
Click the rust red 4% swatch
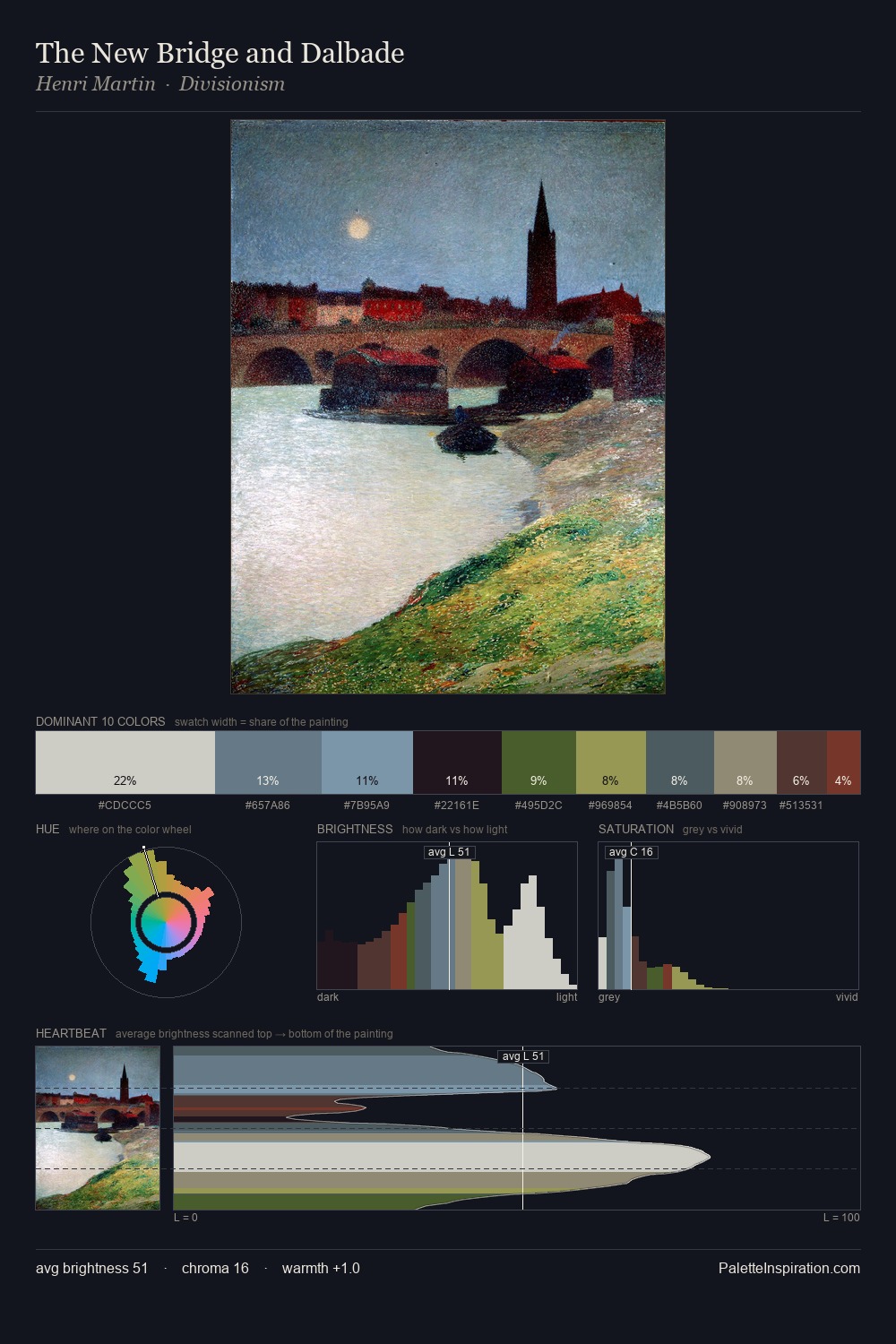coord(843,762)
